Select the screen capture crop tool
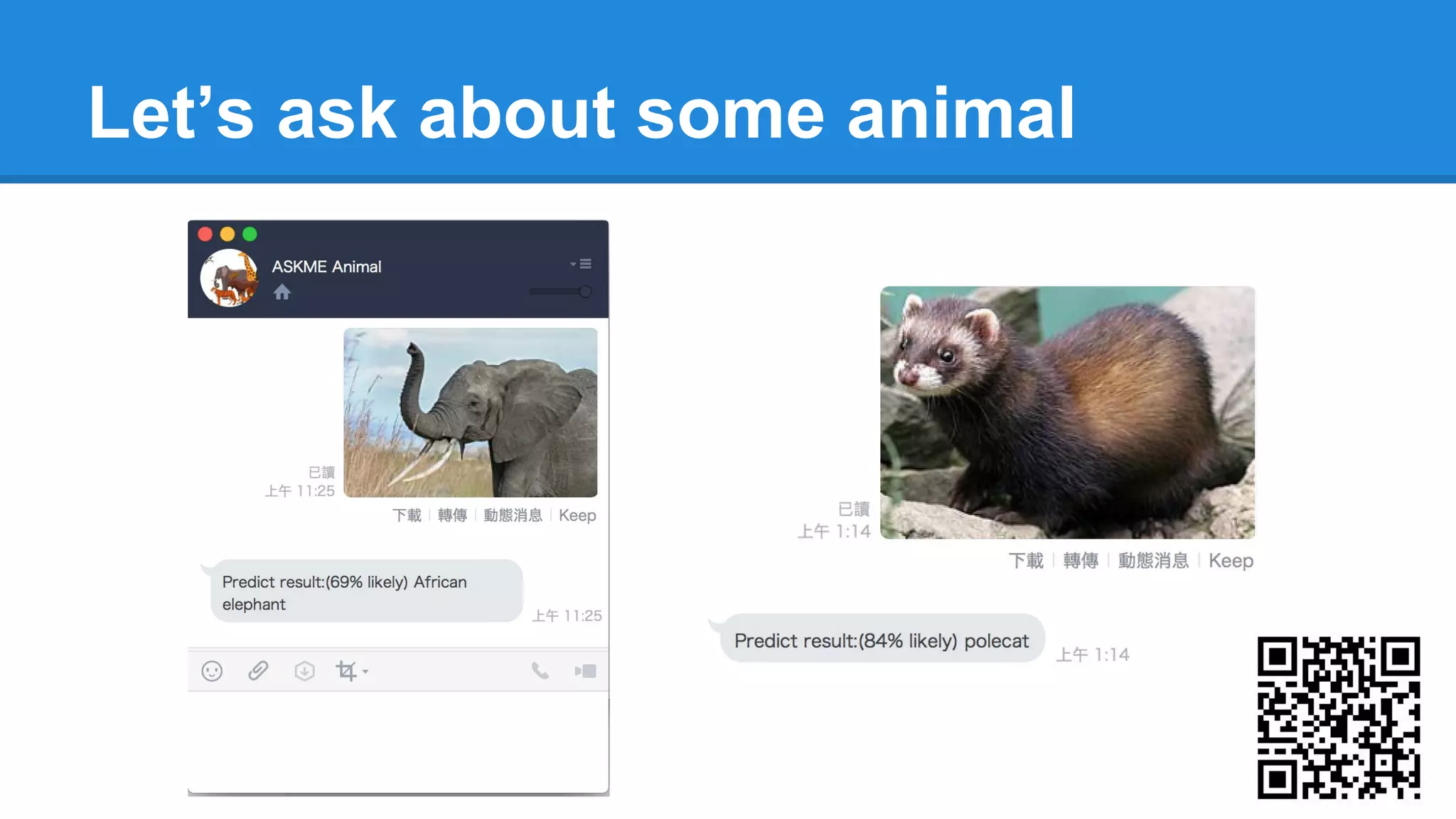Viewport: 1456px width, 819px height. click(x=346, y=670)
